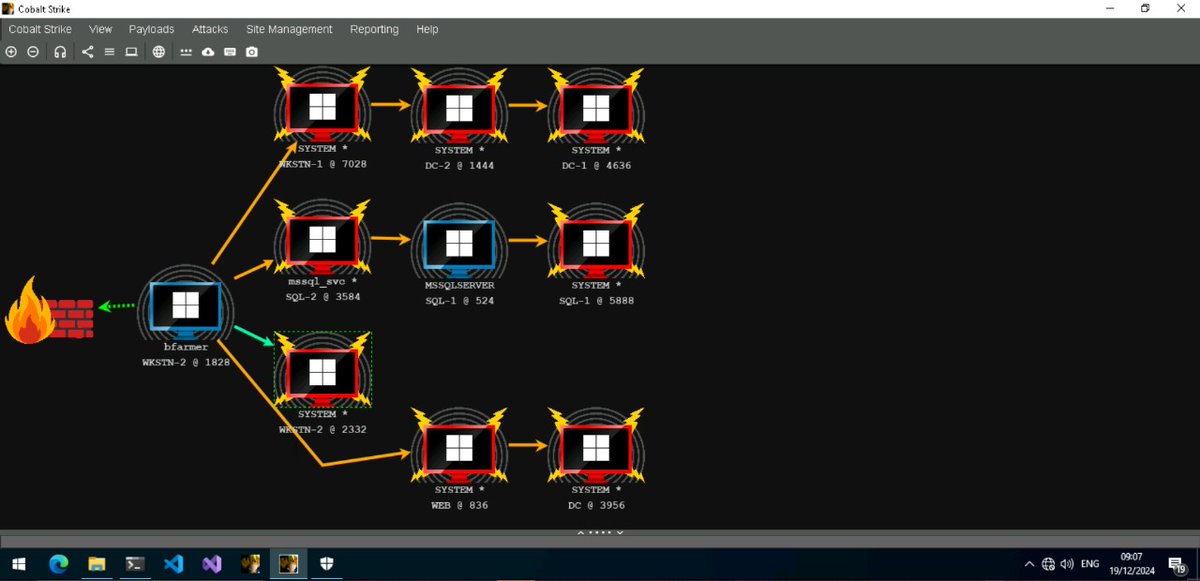Viewport: 1200px width, 581px height.
Task: Select the WEB @ 836 beacon icon
Action: [x=459, y=447]
